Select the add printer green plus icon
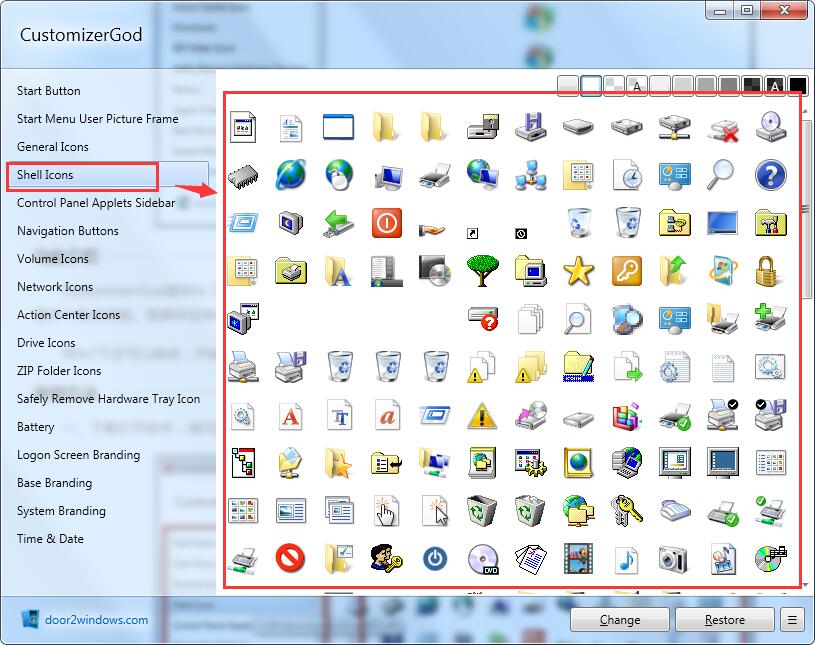The width and height of the screenshot is (815, 645). click(x=770, y=318)
